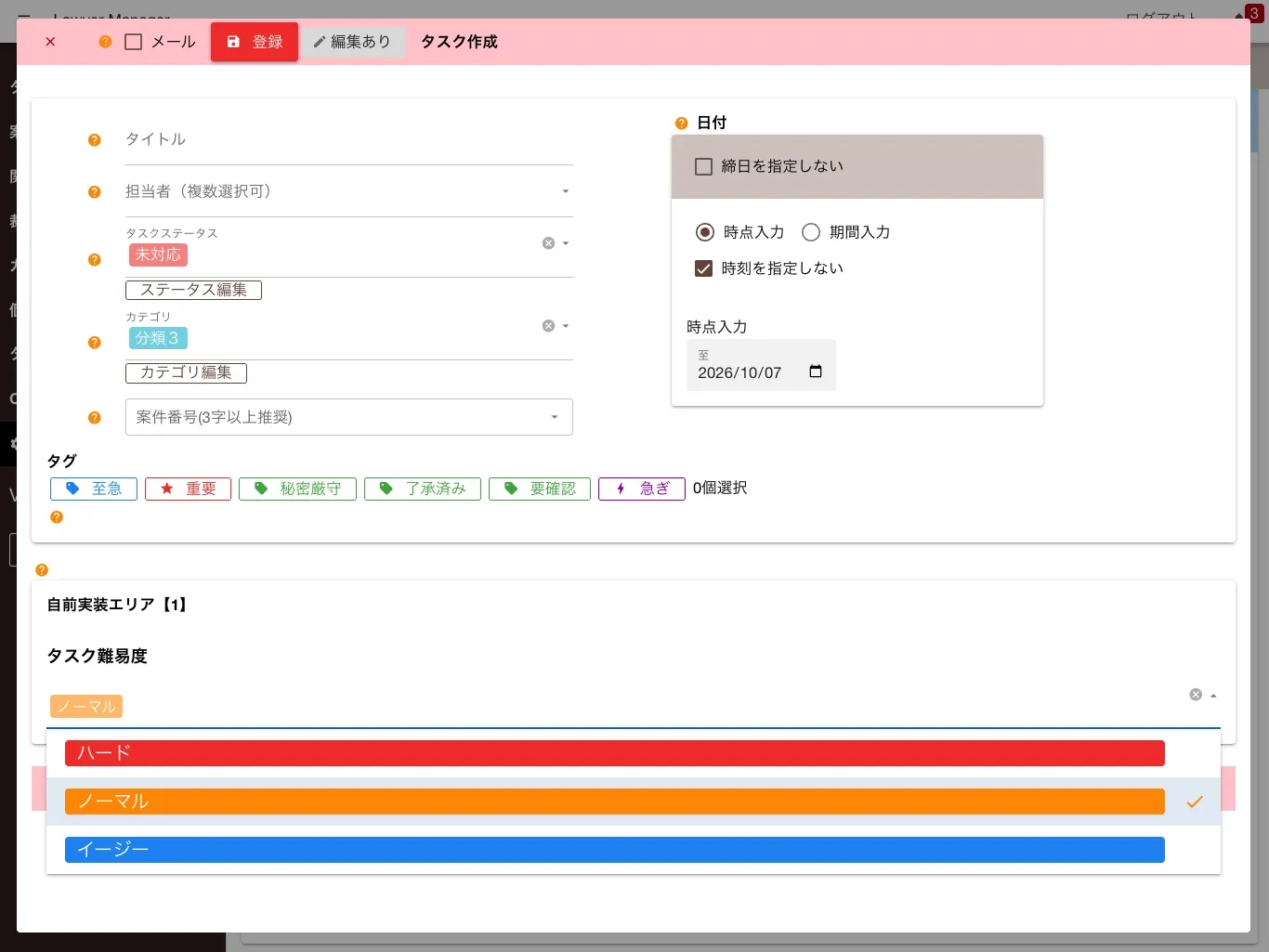The height and width of the screenshot is (952, 1269).
Task: Click the 登録 save button
Action: [255, 42]
